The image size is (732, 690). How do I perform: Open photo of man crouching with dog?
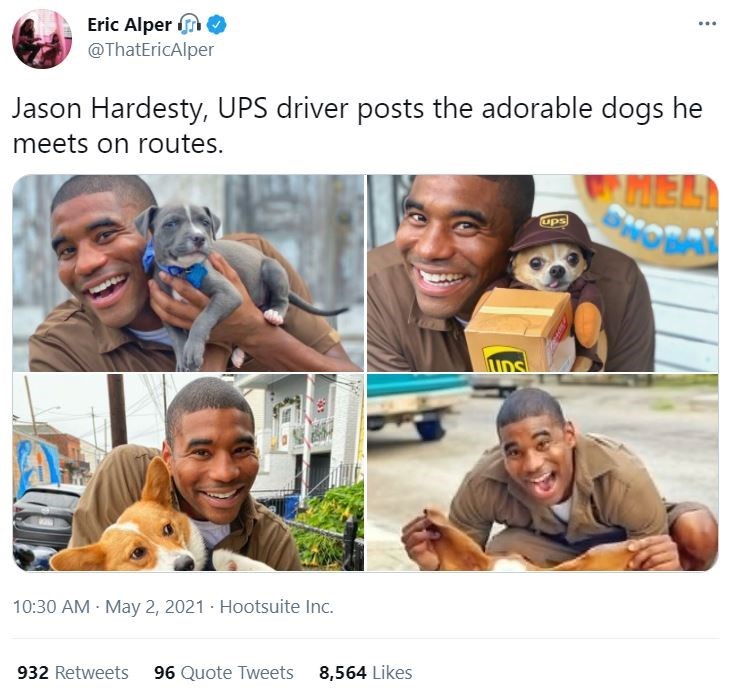click(542, 472)
